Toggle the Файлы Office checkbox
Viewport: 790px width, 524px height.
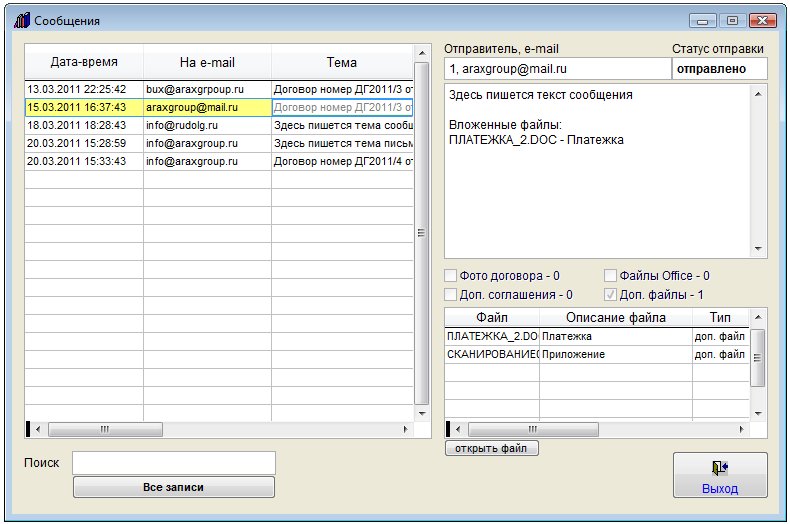[x=611, y=276]
